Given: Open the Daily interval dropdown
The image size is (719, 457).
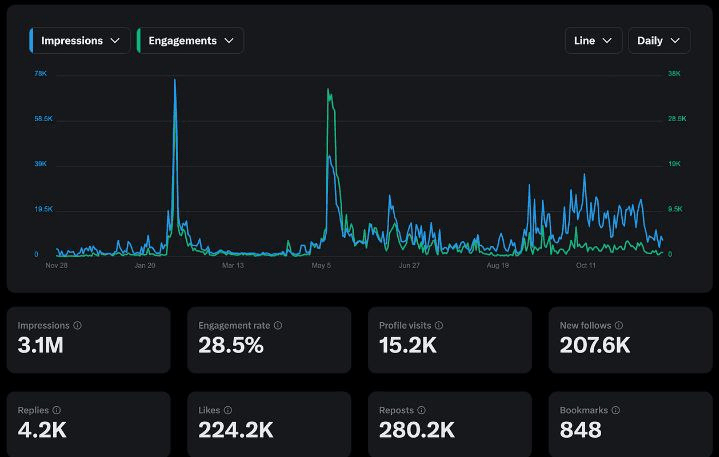Looking at the screenshot, I should point(659,40).
